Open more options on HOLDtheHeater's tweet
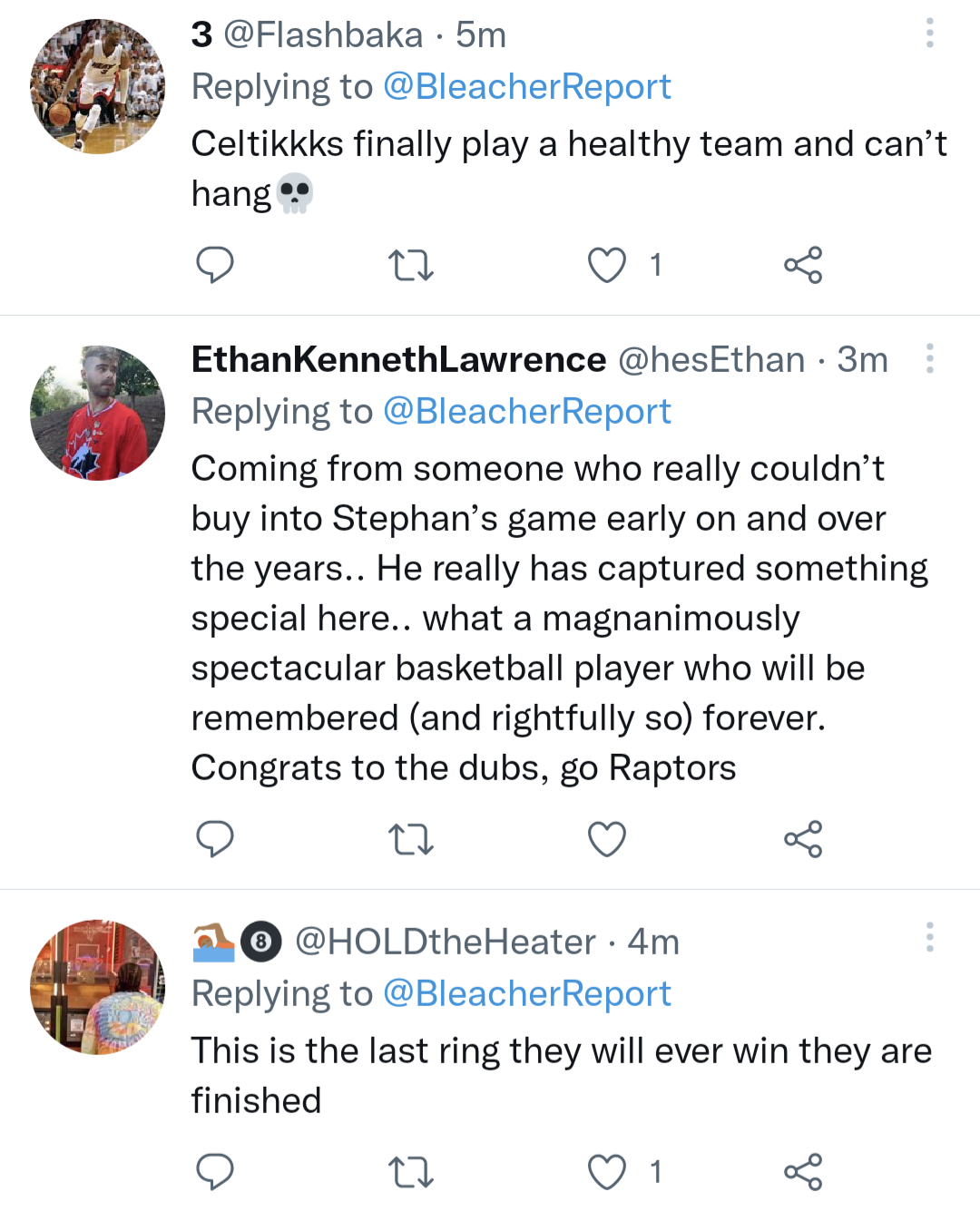Viewport: 980px width, 1221px height. click(930, 937)
